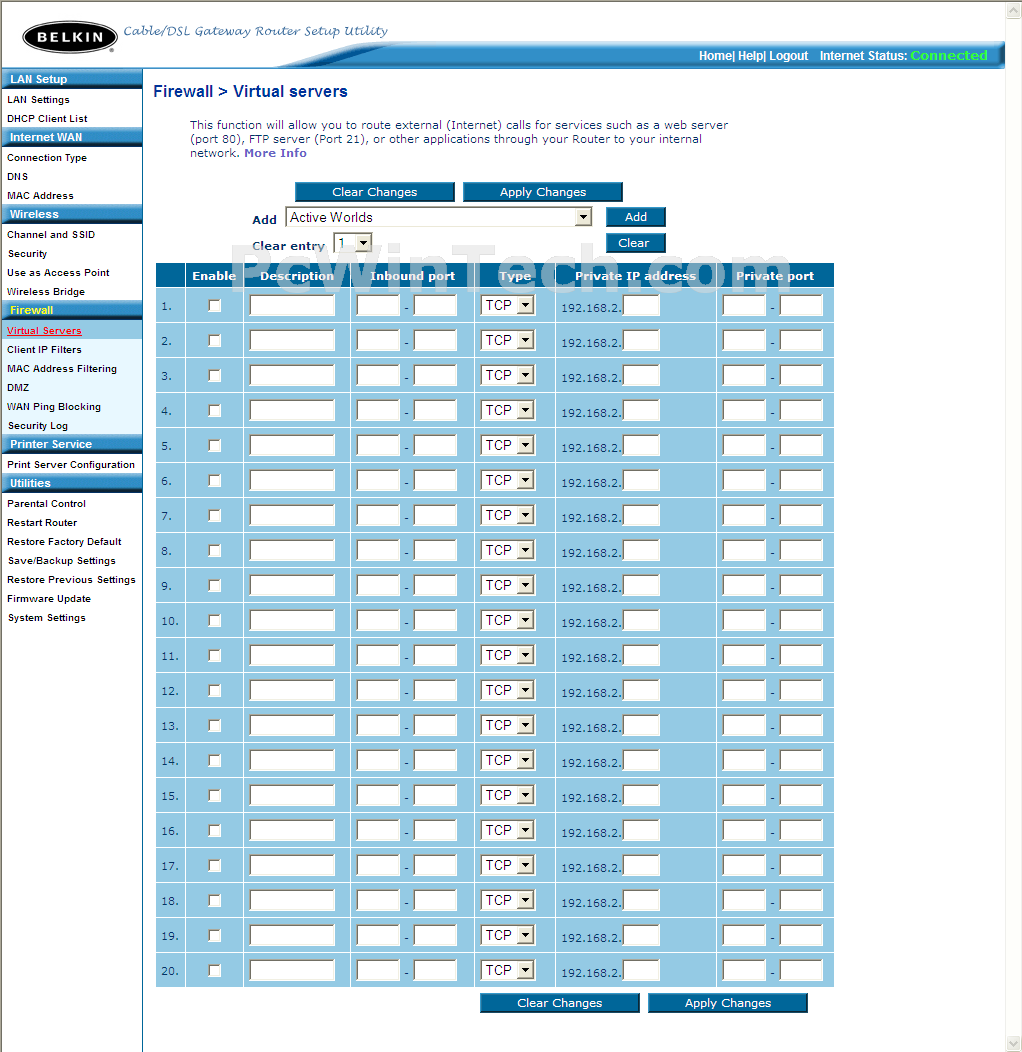The height and width of the screenshot is (1052, 1022).
Task: Select Virtual Servers in the Firewall menu
Action: (x=44, y=331)
